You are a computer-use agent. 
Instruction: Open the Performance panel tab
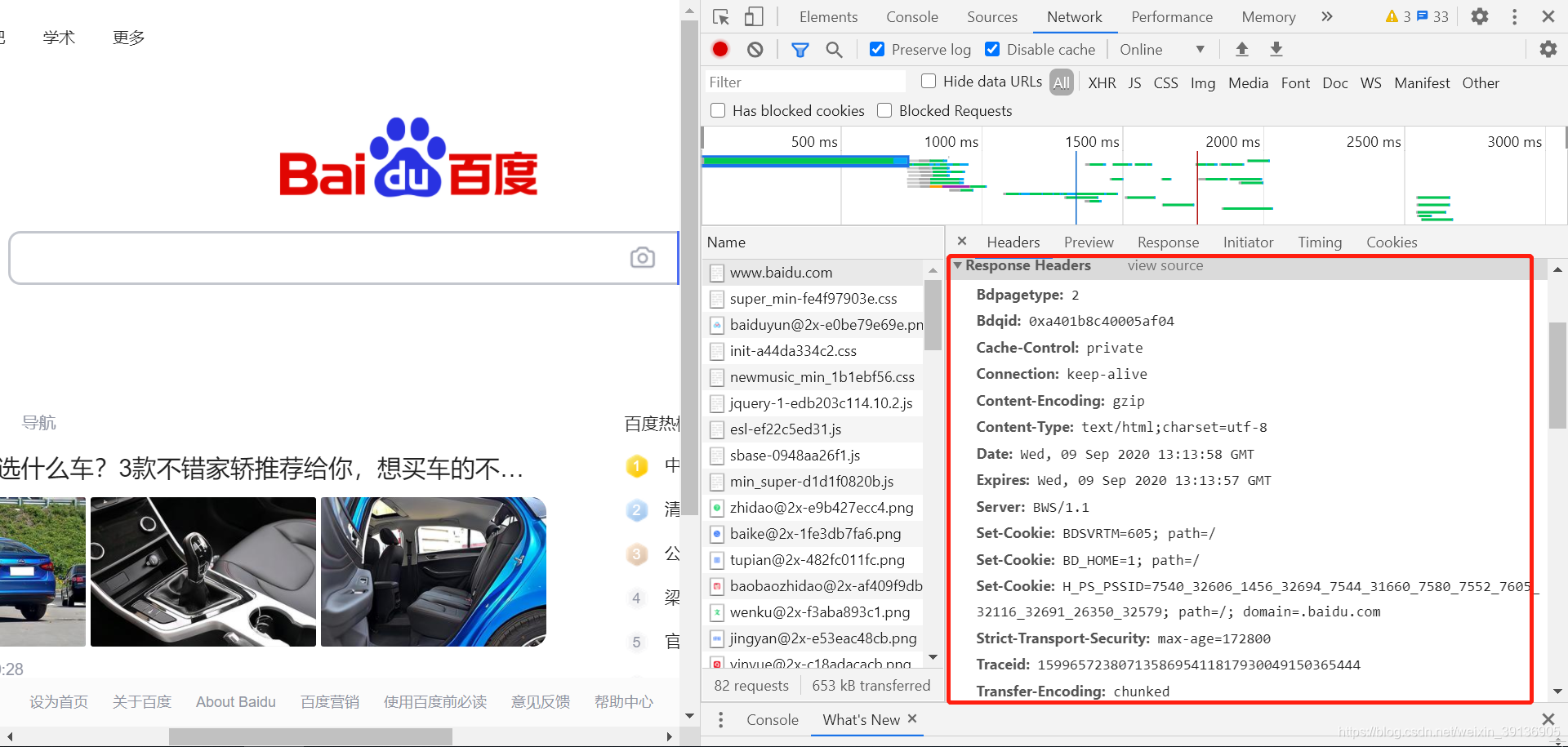(x=1172, y=17)
